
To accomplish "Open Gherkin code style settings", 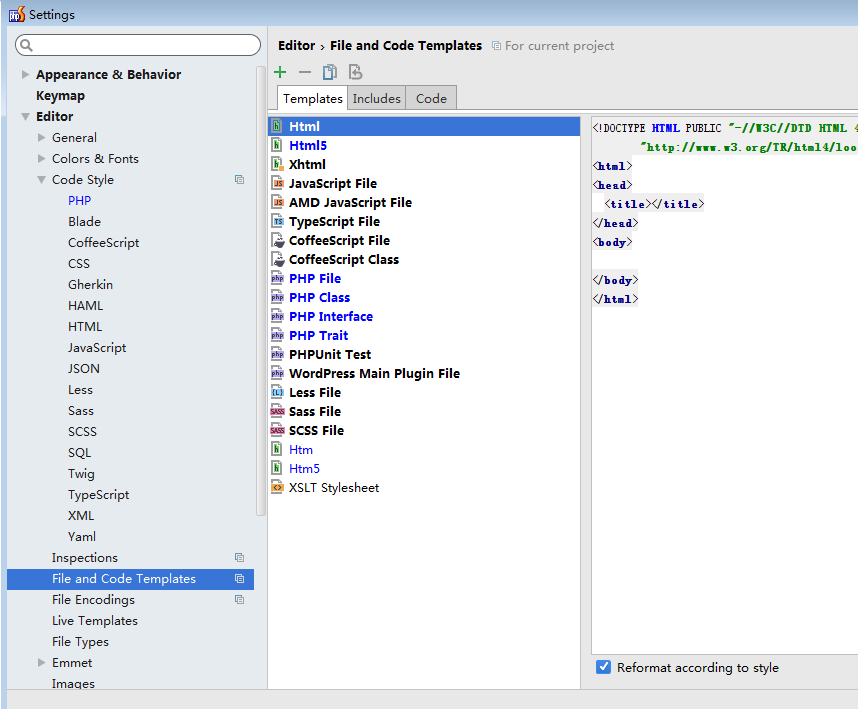I will [90, 284].
